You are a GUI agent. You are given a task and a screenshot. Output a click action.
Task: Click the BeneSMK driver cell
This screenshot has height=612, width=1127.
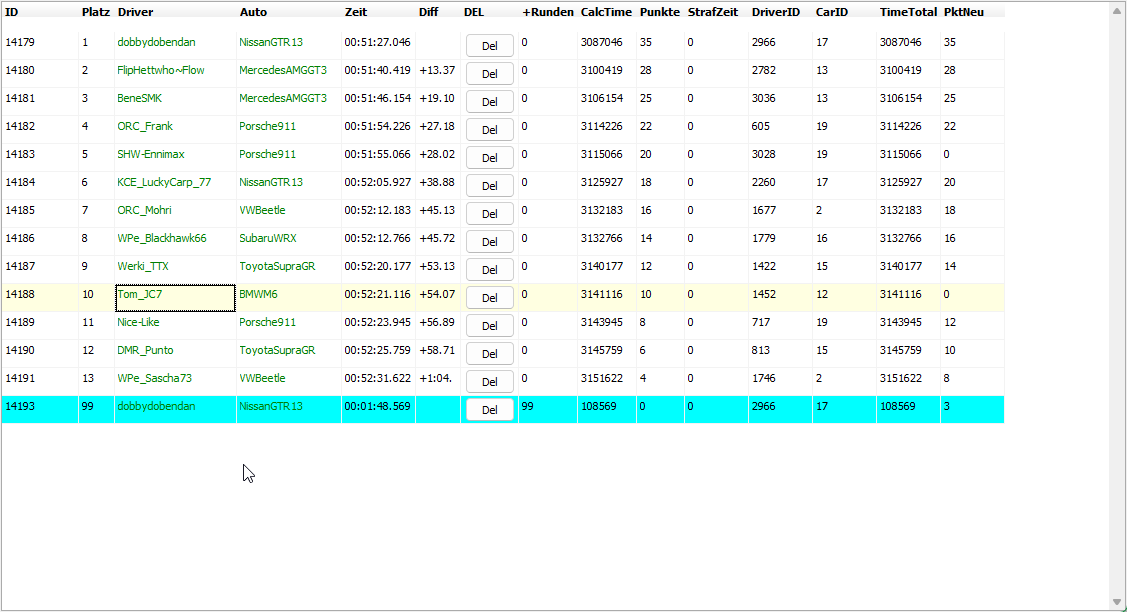139,99
